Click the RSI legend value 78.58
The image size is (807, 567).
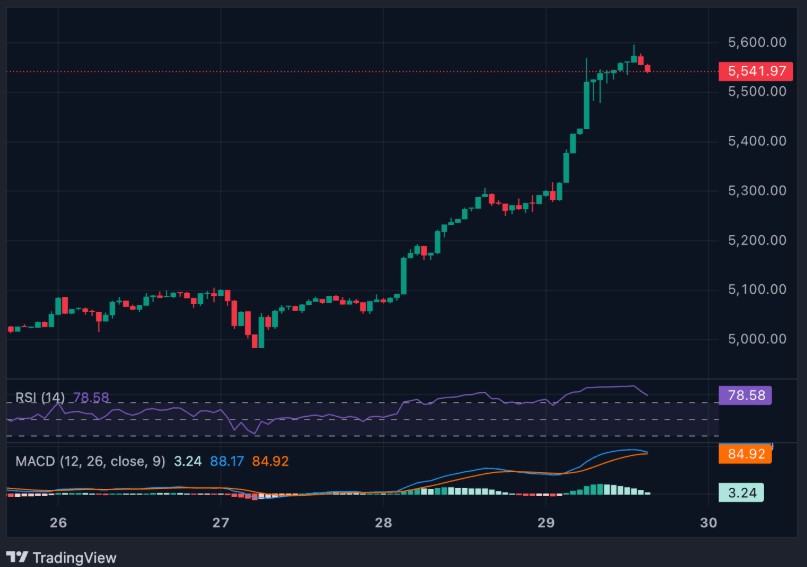(91, 397)
